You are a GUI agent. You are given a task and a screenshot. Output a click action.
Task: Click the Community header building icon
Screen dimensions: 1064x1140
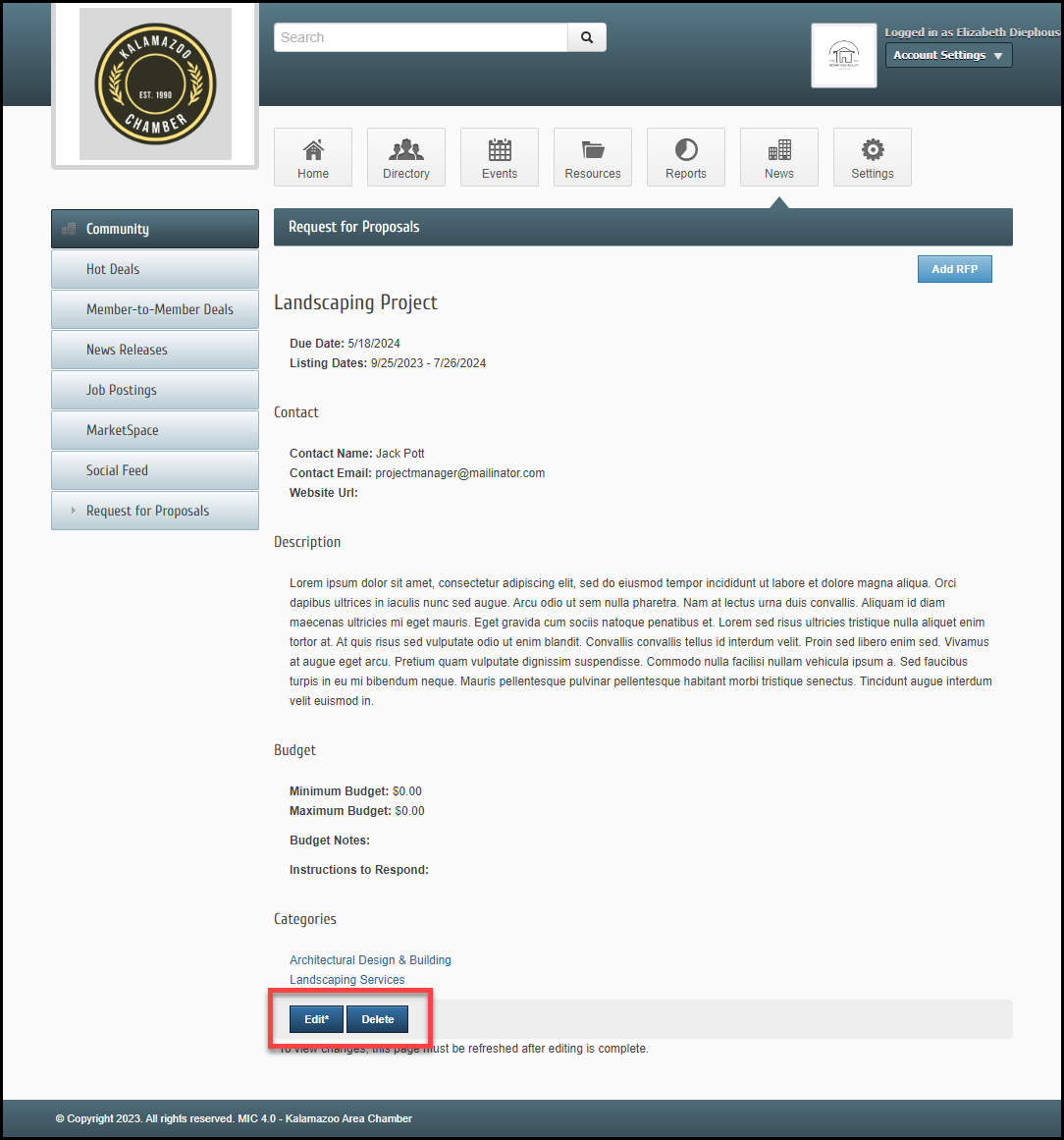tap(69, 229)
